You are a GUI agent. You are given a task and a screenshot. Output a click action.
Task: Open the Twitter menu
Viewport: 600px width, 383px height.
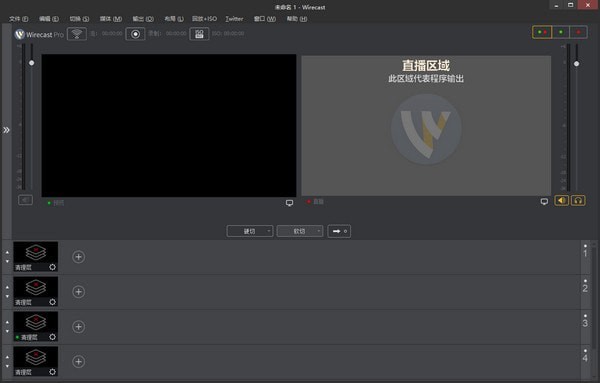[x=234, y=19]
